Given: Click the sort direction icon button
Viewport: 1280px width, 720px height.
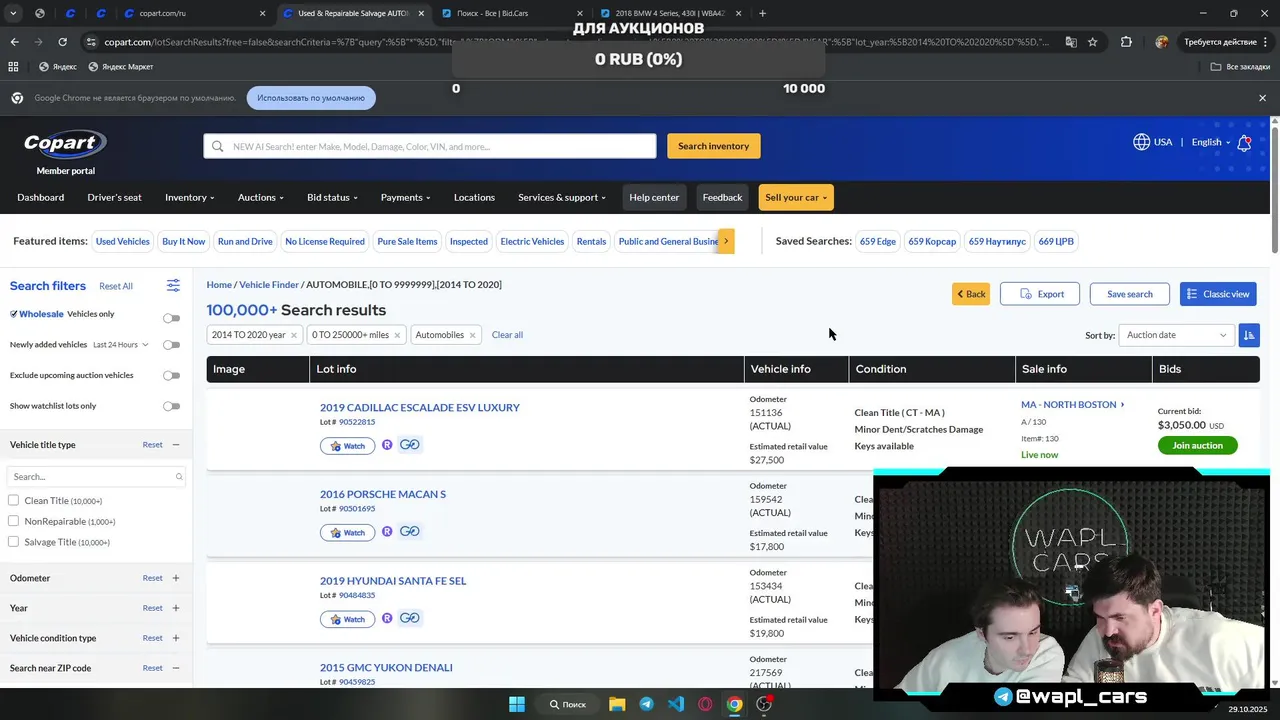Looking at the screenshot, I should click(1248, 335).
